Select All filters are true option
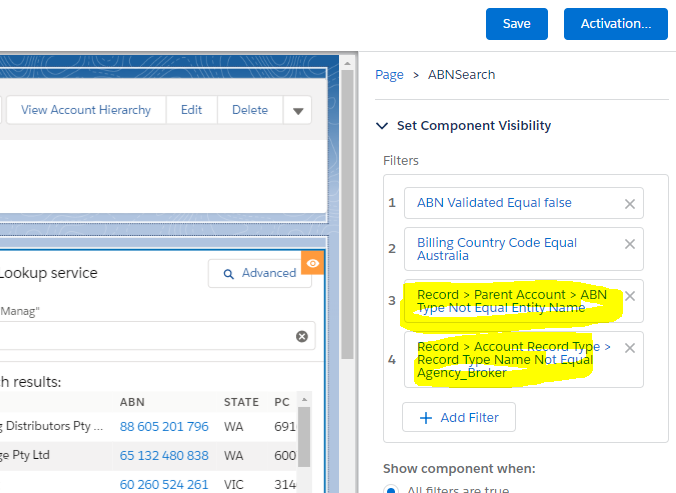The height and width of the screenshot is (493, 676). [391, 490]
